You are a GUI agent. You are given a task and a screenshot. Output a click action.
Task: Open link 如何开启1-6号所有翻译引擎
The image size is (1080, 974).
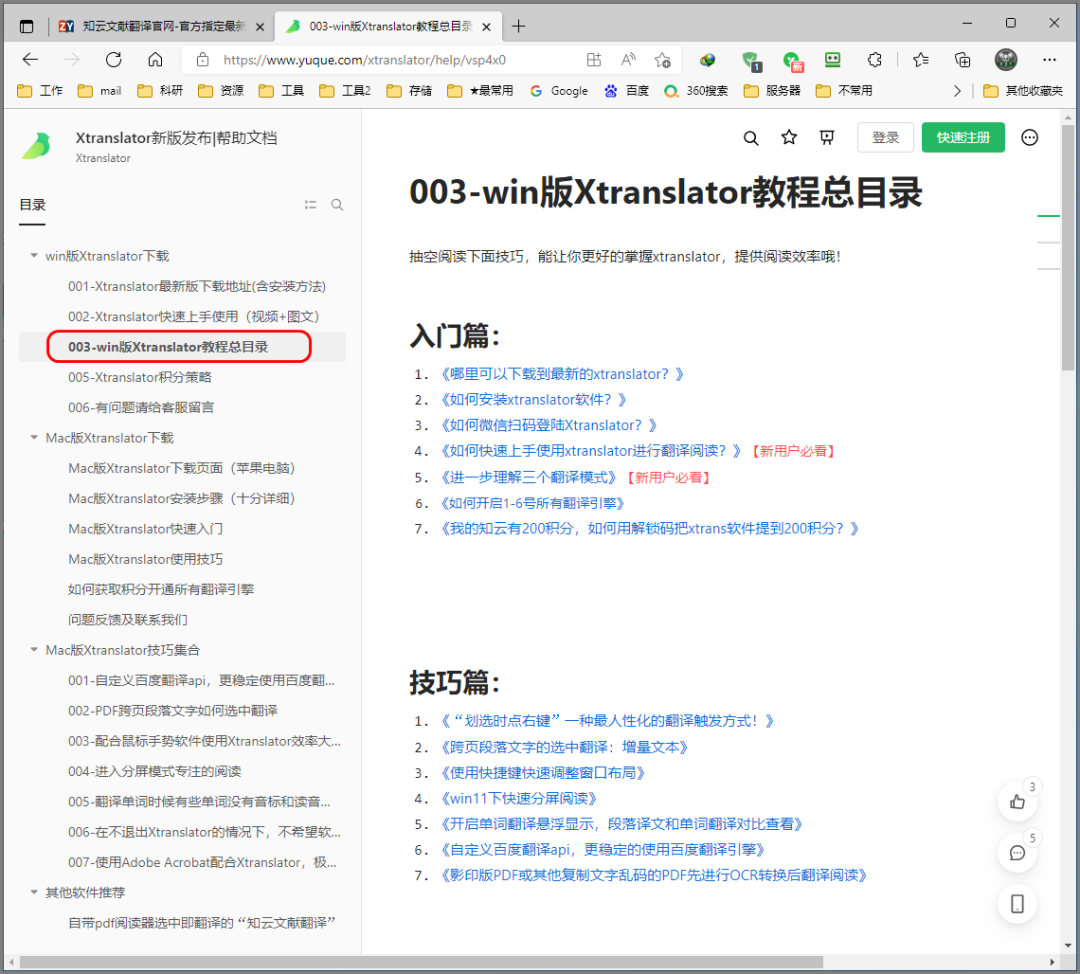point(532,504)
